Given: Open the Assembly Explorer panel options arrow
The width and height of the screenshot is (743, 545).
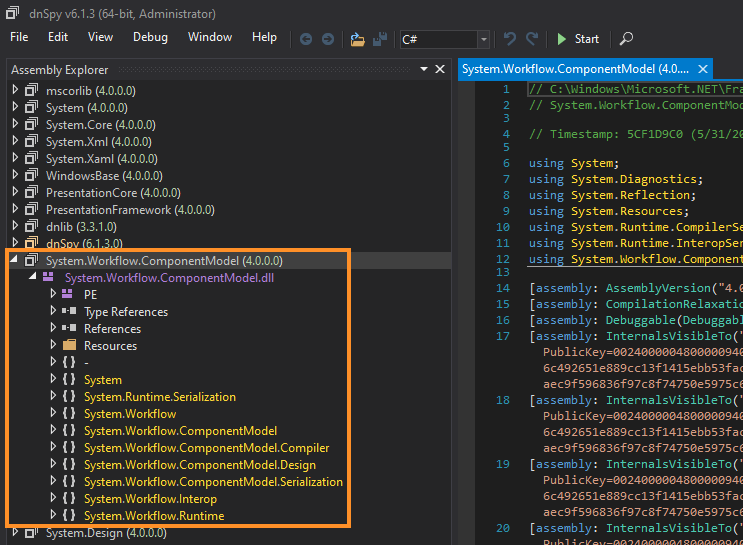Looking at the screenshot, I should tap(424, 69).
